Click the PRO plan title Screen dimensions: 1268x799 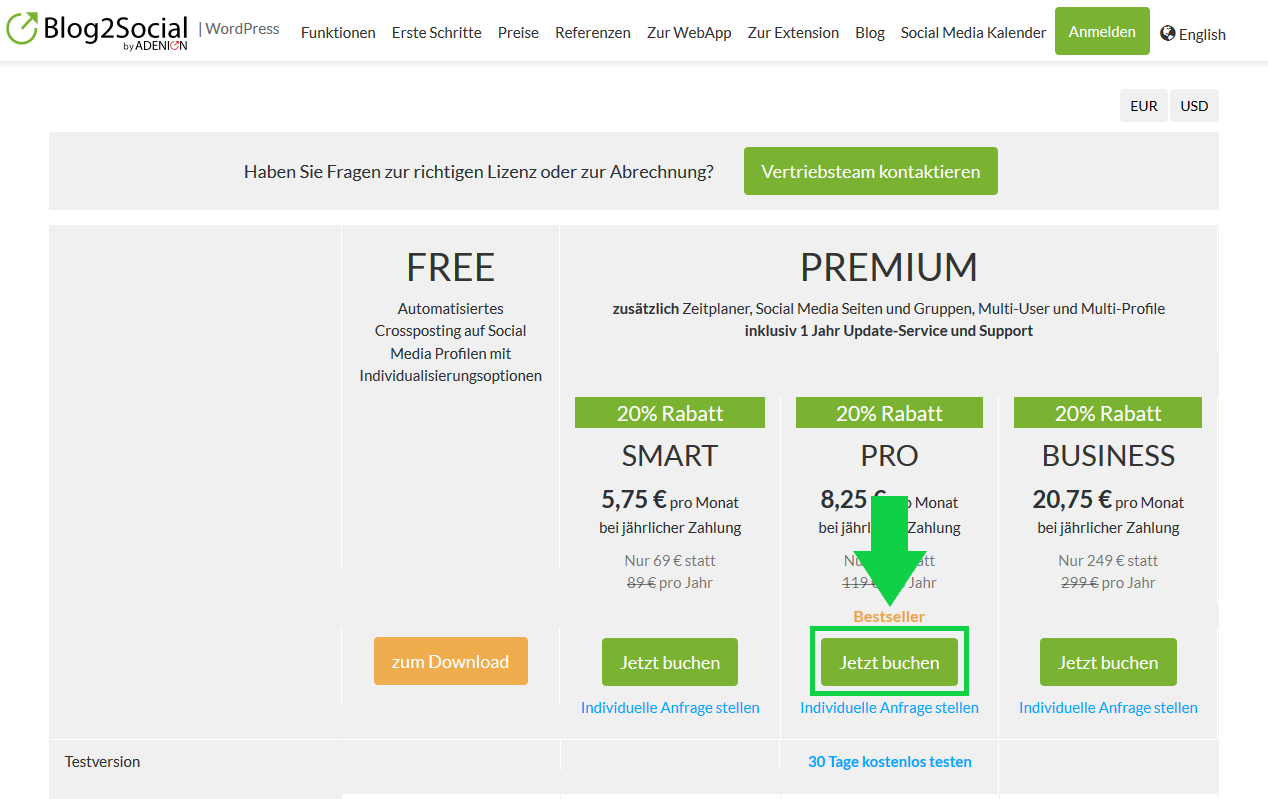tap(889, 455)
